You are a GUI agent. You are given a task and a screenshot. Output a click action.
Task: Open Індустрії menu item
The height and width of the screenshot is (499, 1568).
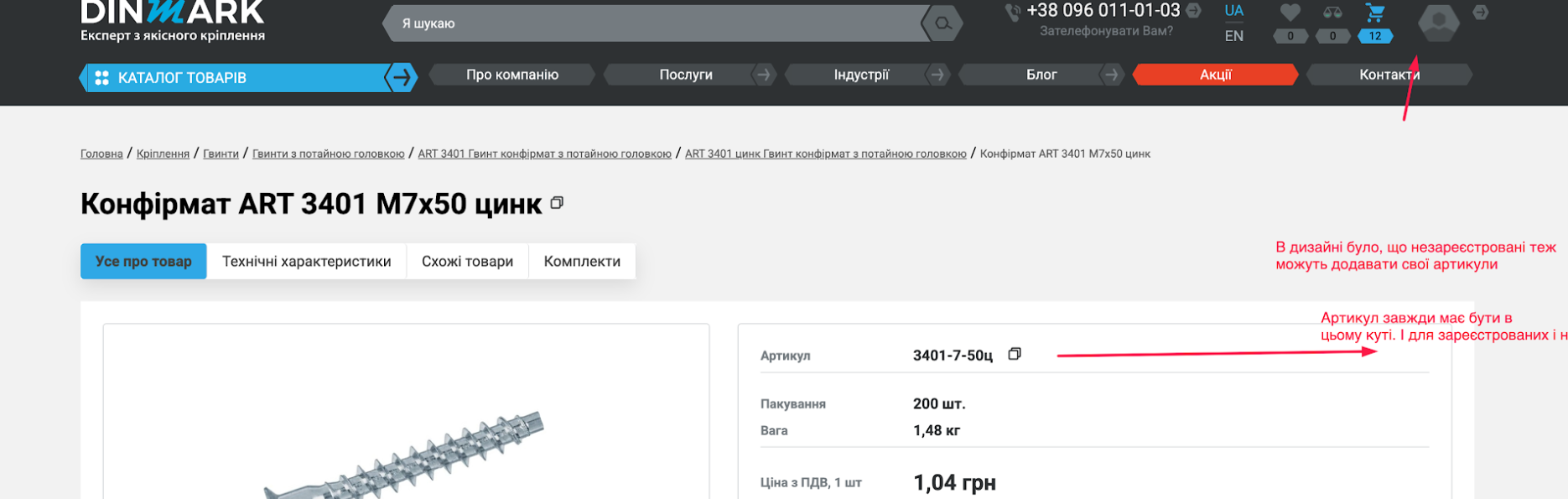tap(861, 75)
